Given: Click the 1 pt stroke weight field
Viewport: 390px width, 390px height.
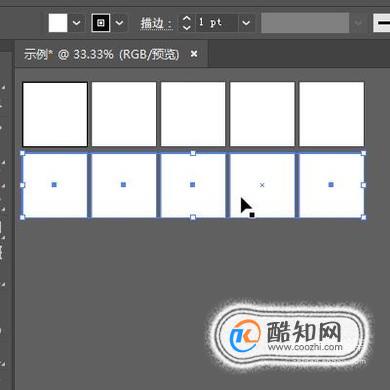Looking at the screenshot, I should 216,23.
